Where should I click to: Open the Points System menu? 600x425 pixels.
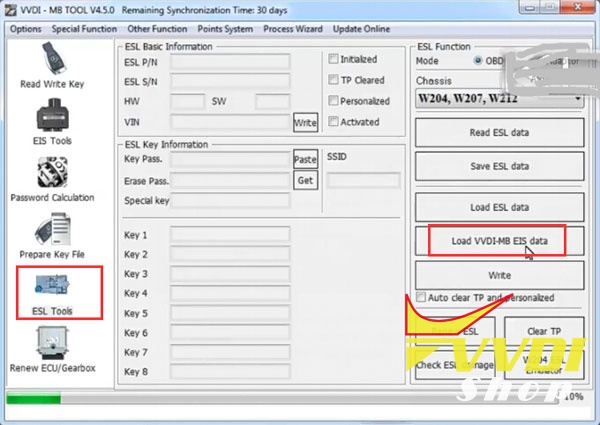pyautogui.click(x=225, y=29)
